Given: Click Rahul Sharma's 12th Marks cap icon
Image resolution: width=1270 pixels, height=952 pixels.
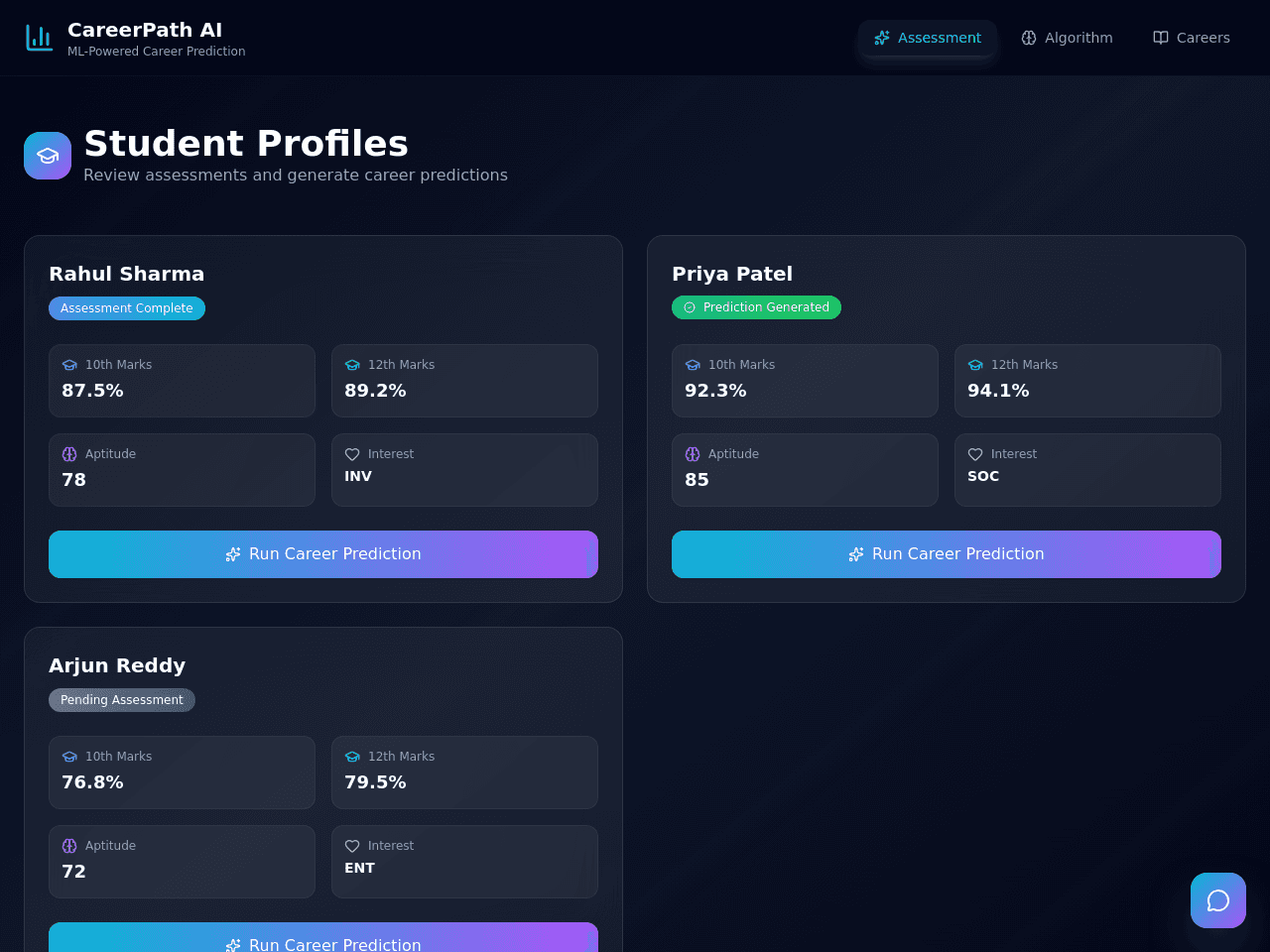Looking at the screenshot, I should tap(352, 365).
